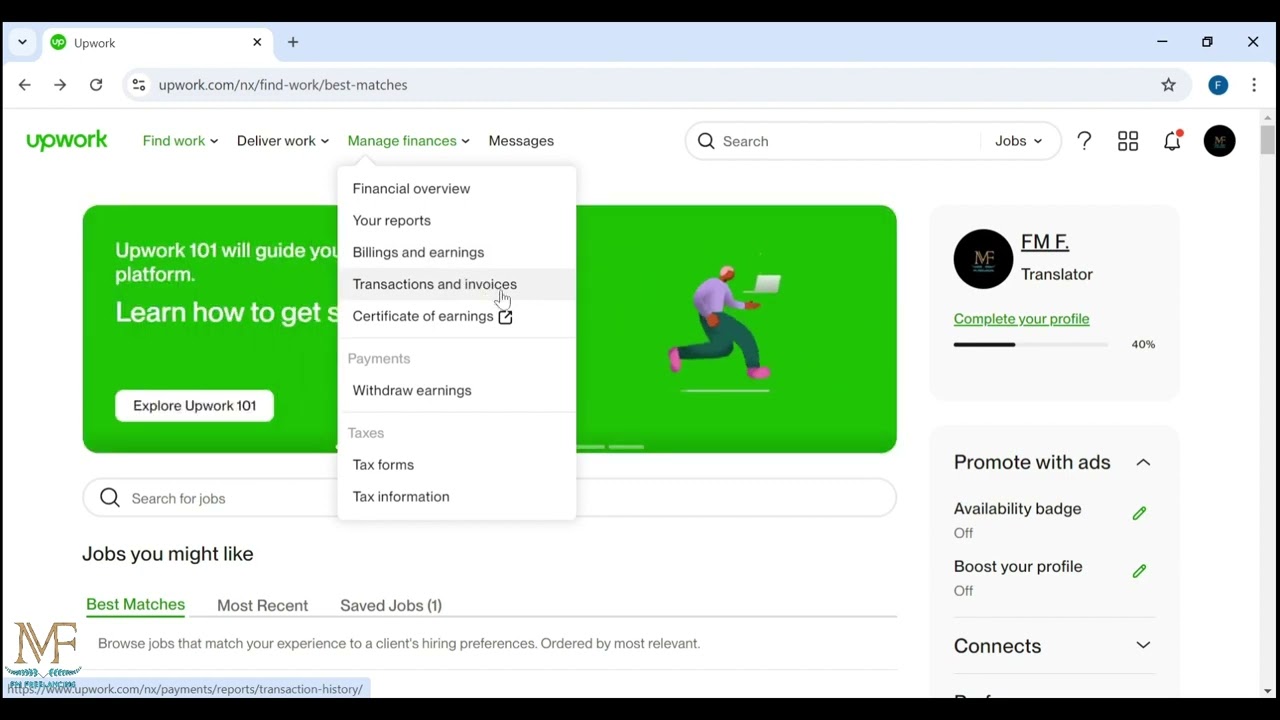Expand the Connects section

[1143, 645]
